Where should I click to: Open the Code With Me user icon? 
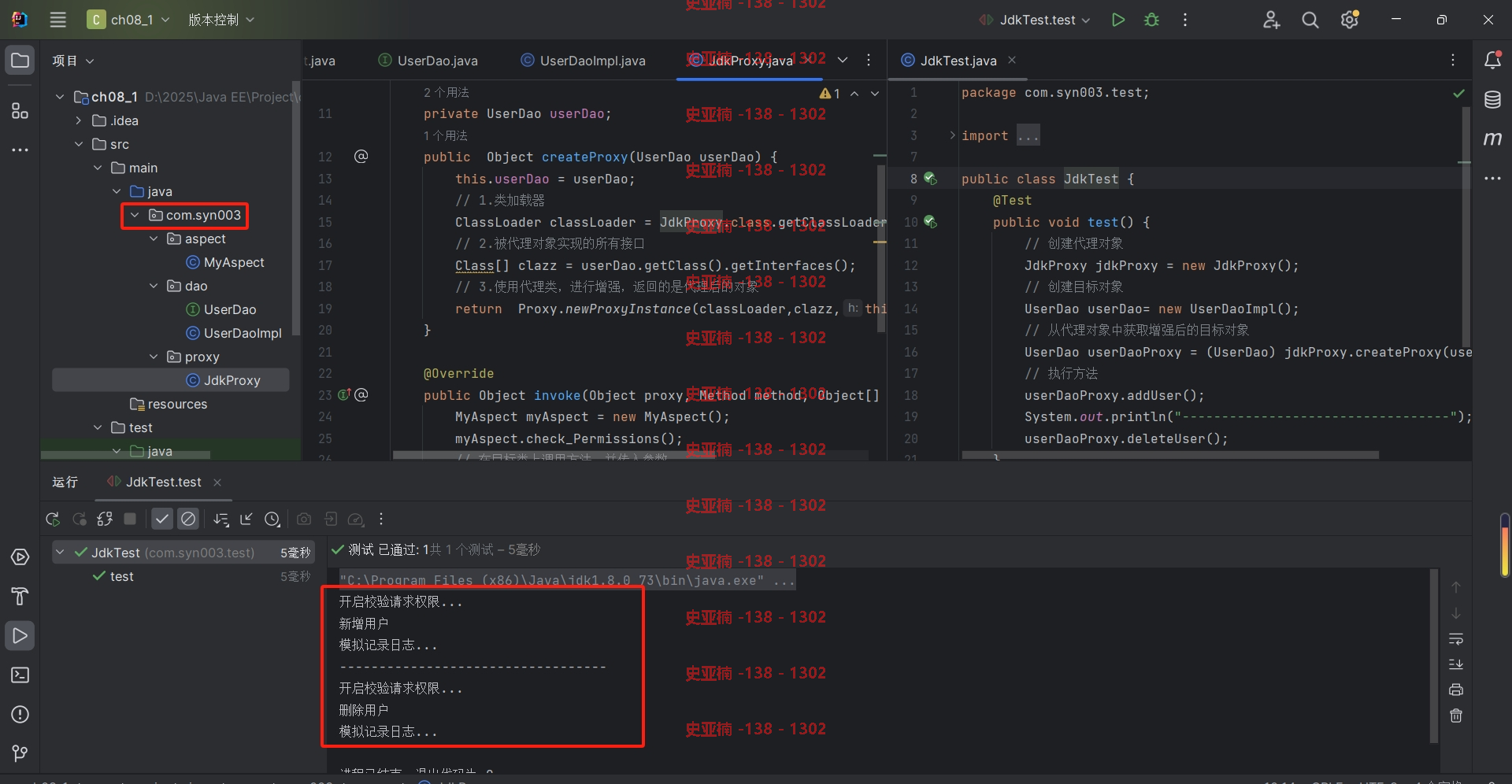coord(1271,20)
